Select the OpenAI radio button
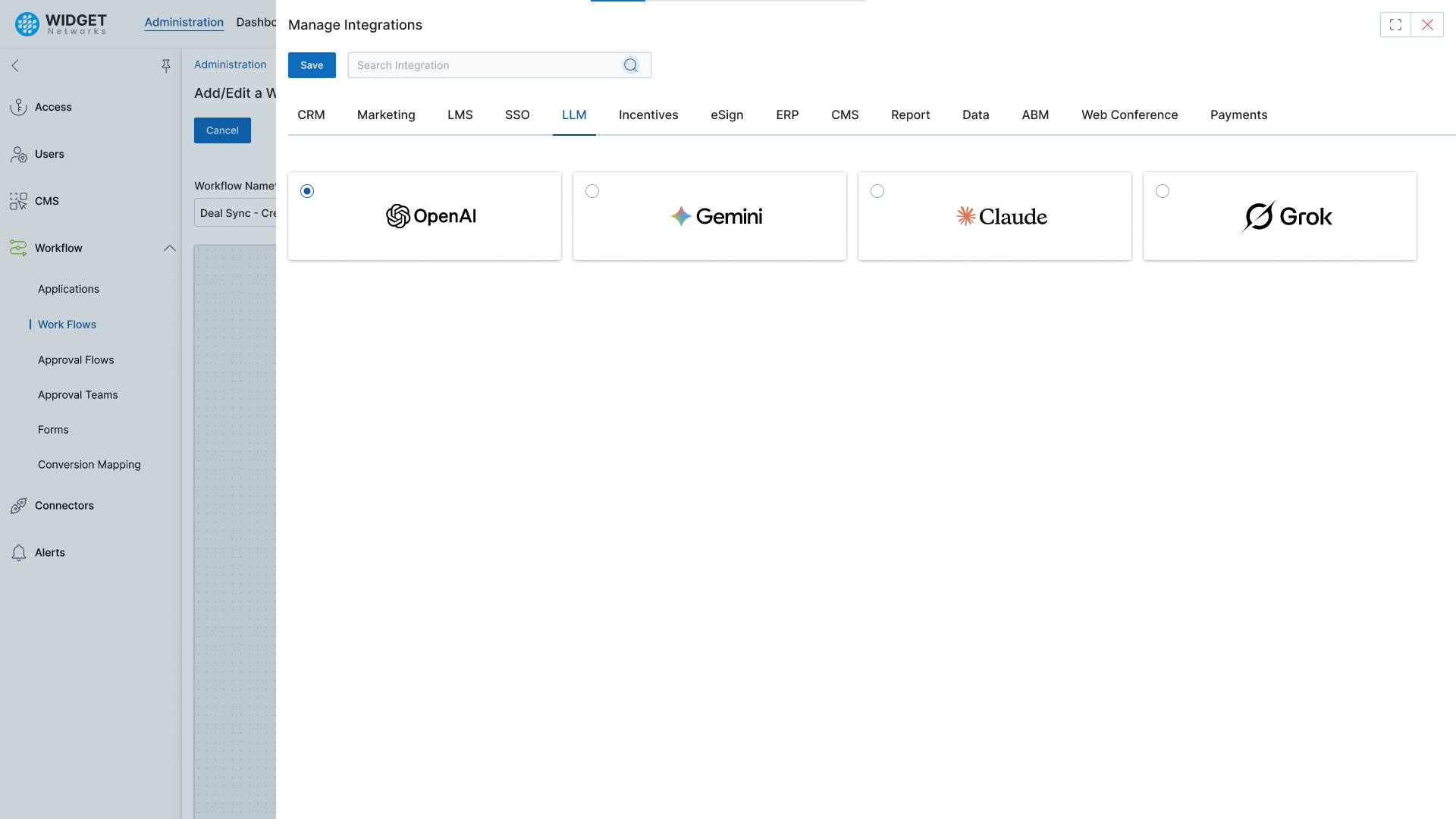The height and width of the screenshot is (819, 1456). [x=307, y=191]
